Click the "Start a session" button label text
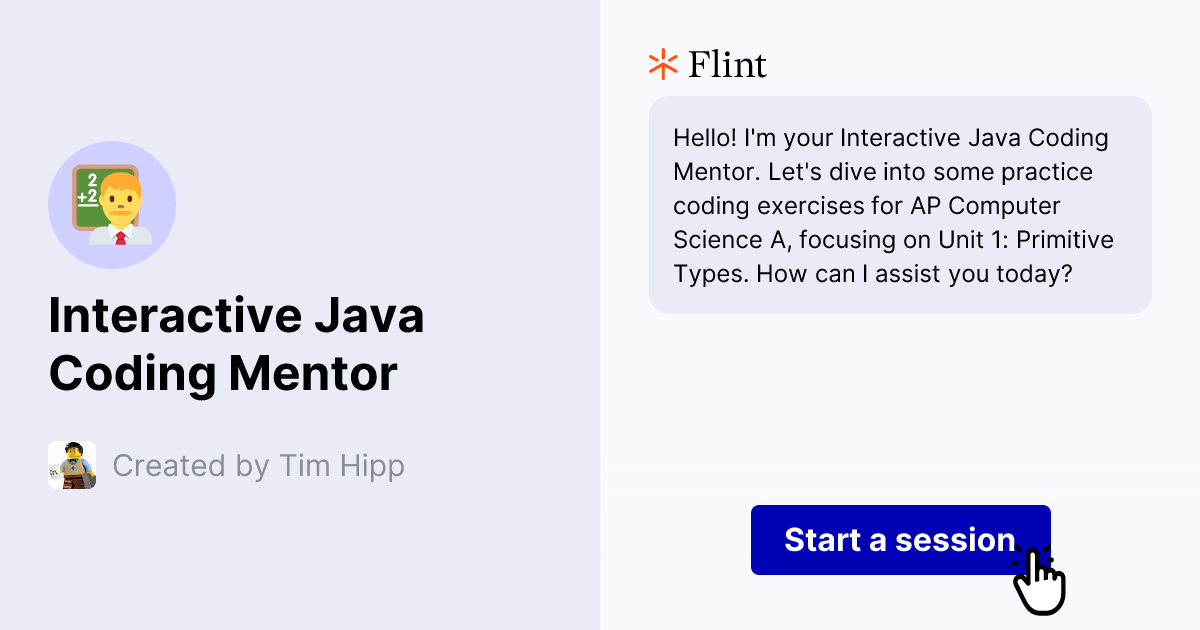The width and height of the screenshot is (1200, 630). 900,540
